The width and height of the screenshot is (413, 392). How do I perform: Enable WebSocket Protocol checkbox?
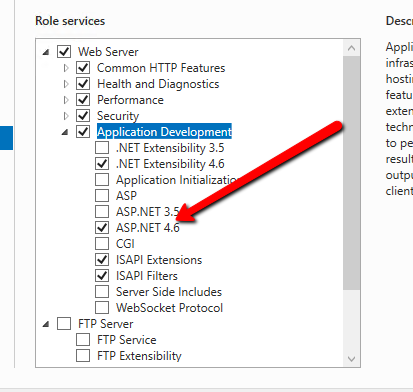102,308
